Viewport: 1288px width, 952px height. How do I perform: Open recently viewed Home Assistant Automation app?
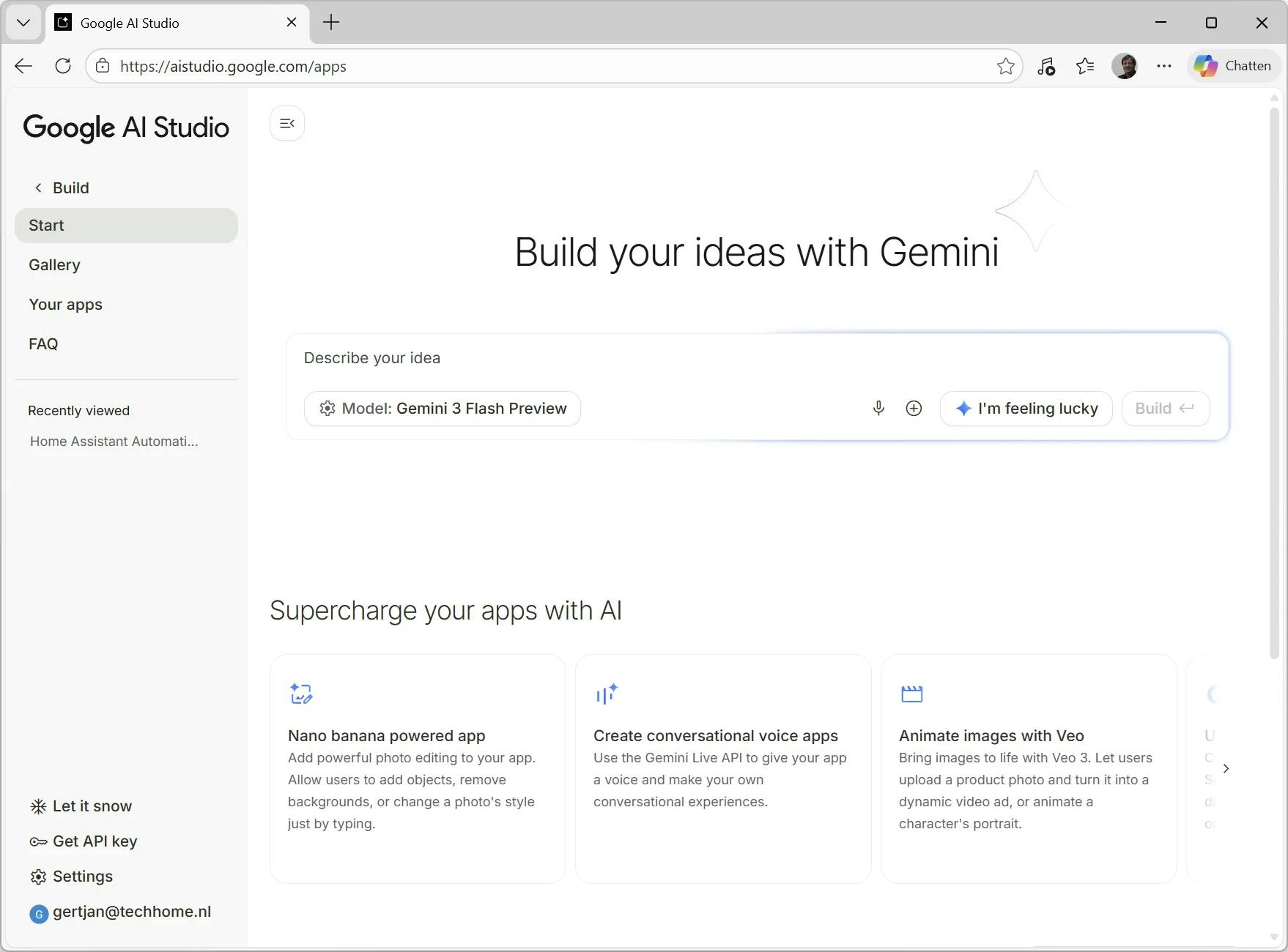[114, 442]
